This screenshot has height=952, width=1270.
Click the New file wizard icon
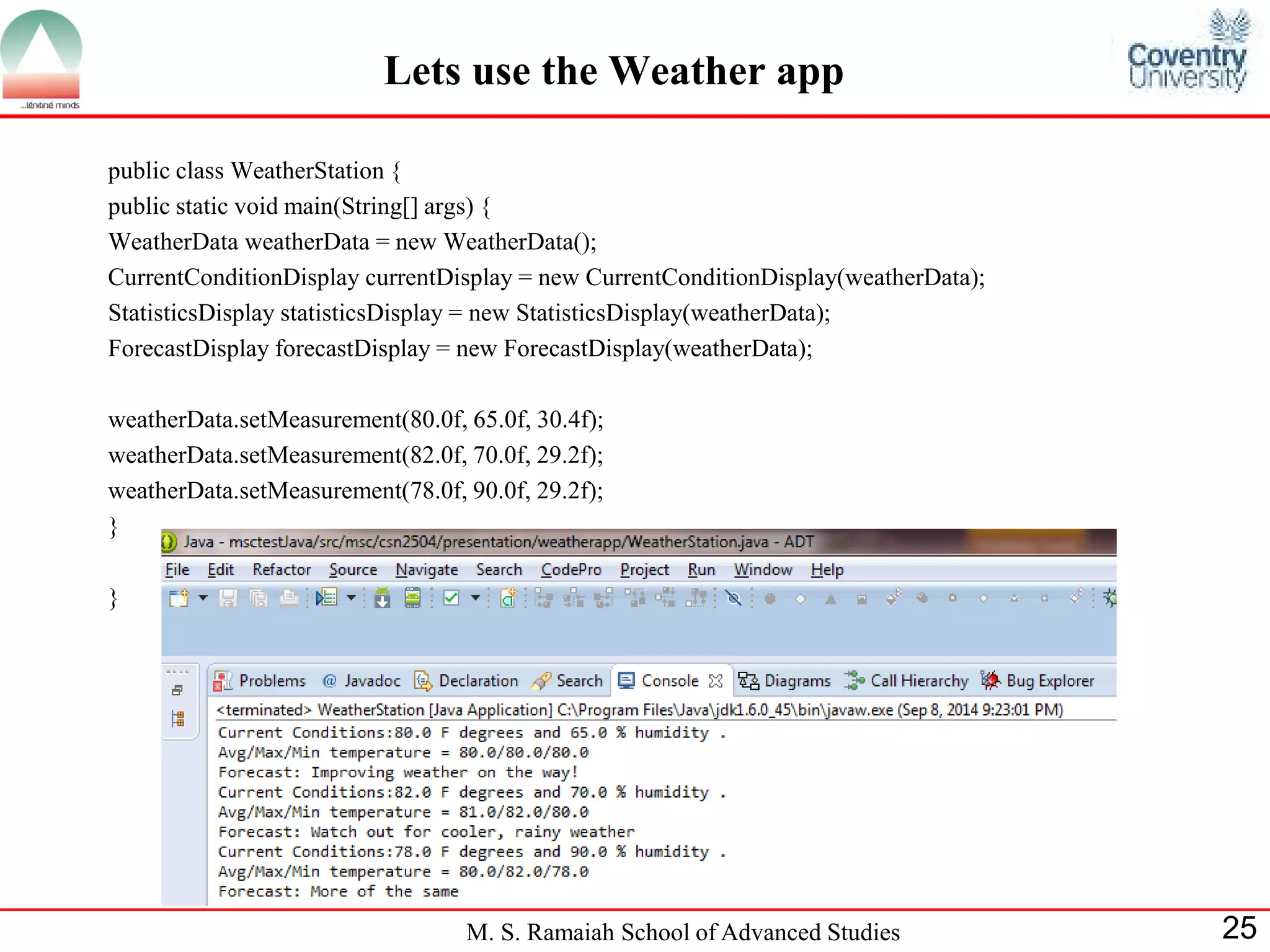179,598
